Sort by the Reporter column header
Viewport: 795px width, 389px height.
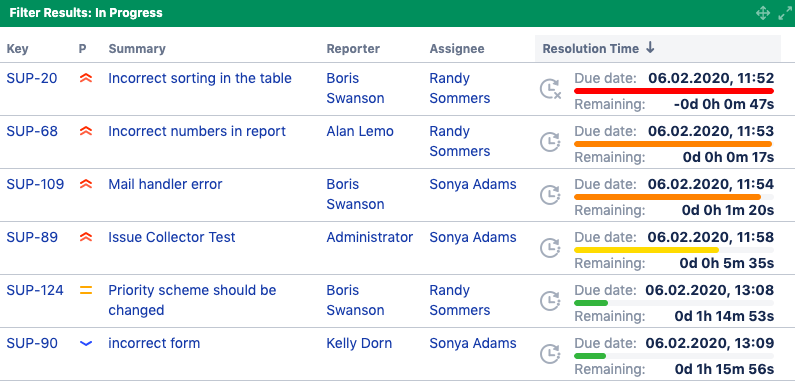(x=353, y=49)
